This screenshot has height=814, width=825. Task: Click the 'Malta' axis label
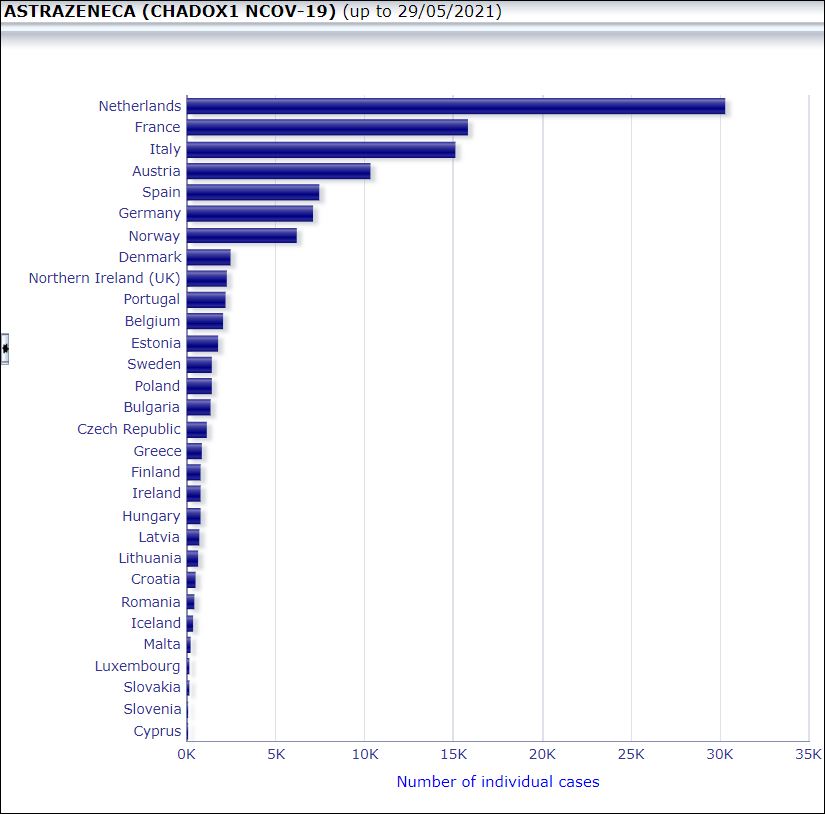point(162,644)
